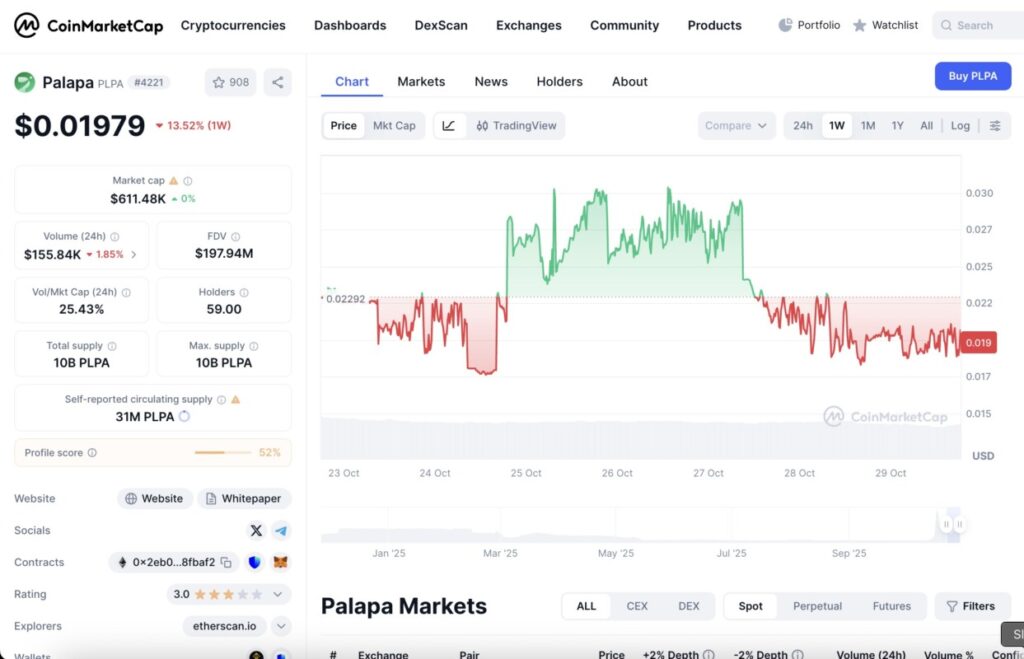Click the Search field
Viewport: 1024px width, 659px height.
click(x=975, y=25)
